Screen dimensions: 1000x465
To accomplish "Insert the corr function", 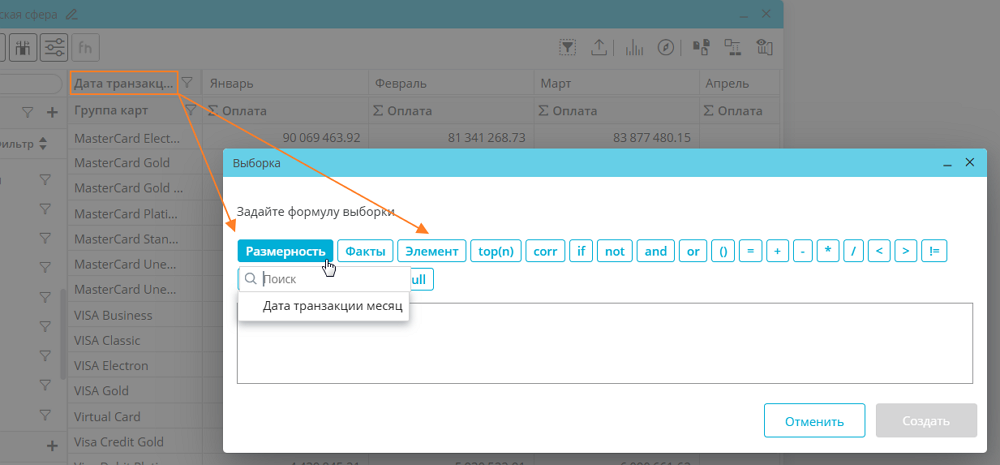I will coord(545,251).
